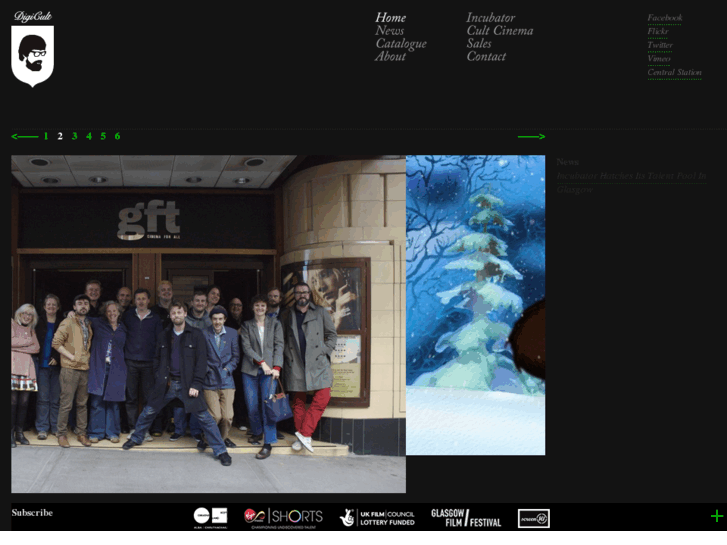Open the Virgin Media Shorts logo
This screenshot has height=545, width=727.
(x=283, y=518)
